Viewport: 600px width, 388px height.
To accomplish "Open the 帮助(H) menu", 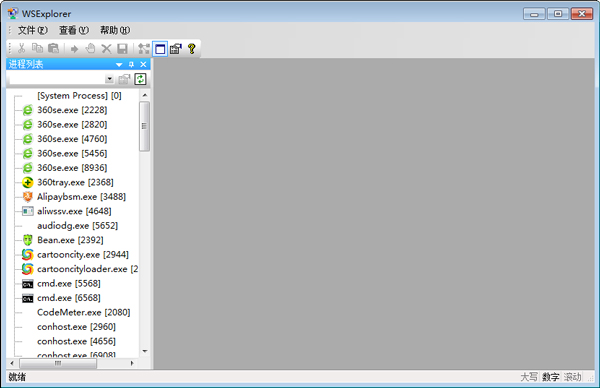I will [115, 30].
